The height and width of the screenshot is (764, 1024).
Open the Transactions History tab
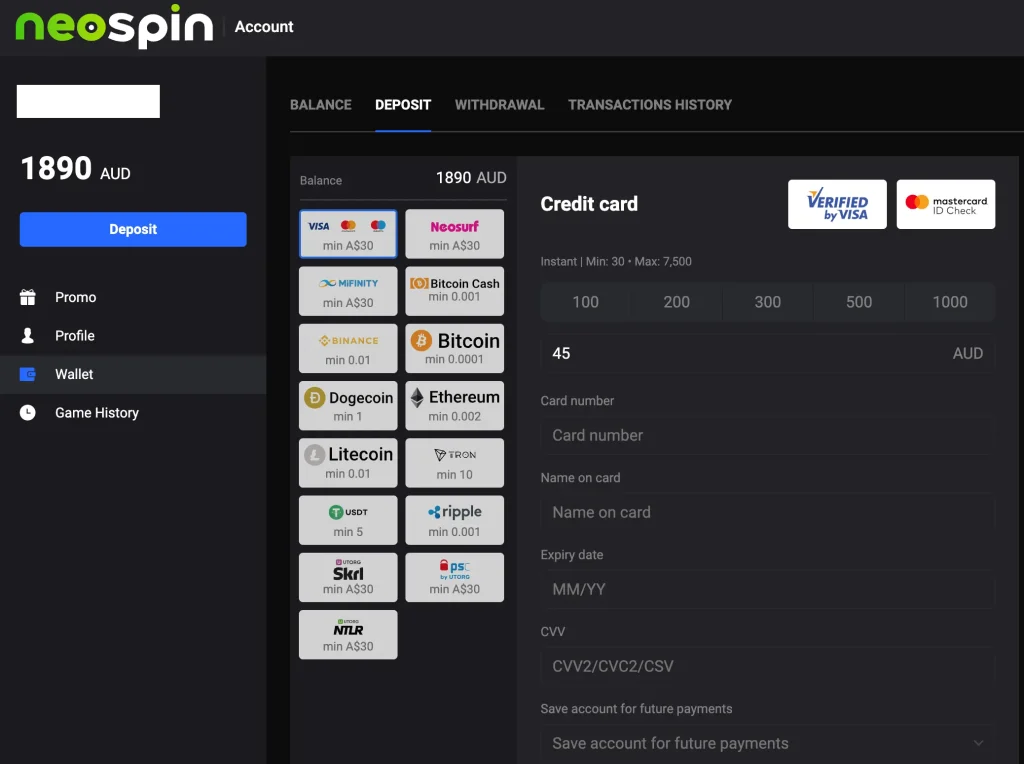pyautogui.click(x=649, y=104)
